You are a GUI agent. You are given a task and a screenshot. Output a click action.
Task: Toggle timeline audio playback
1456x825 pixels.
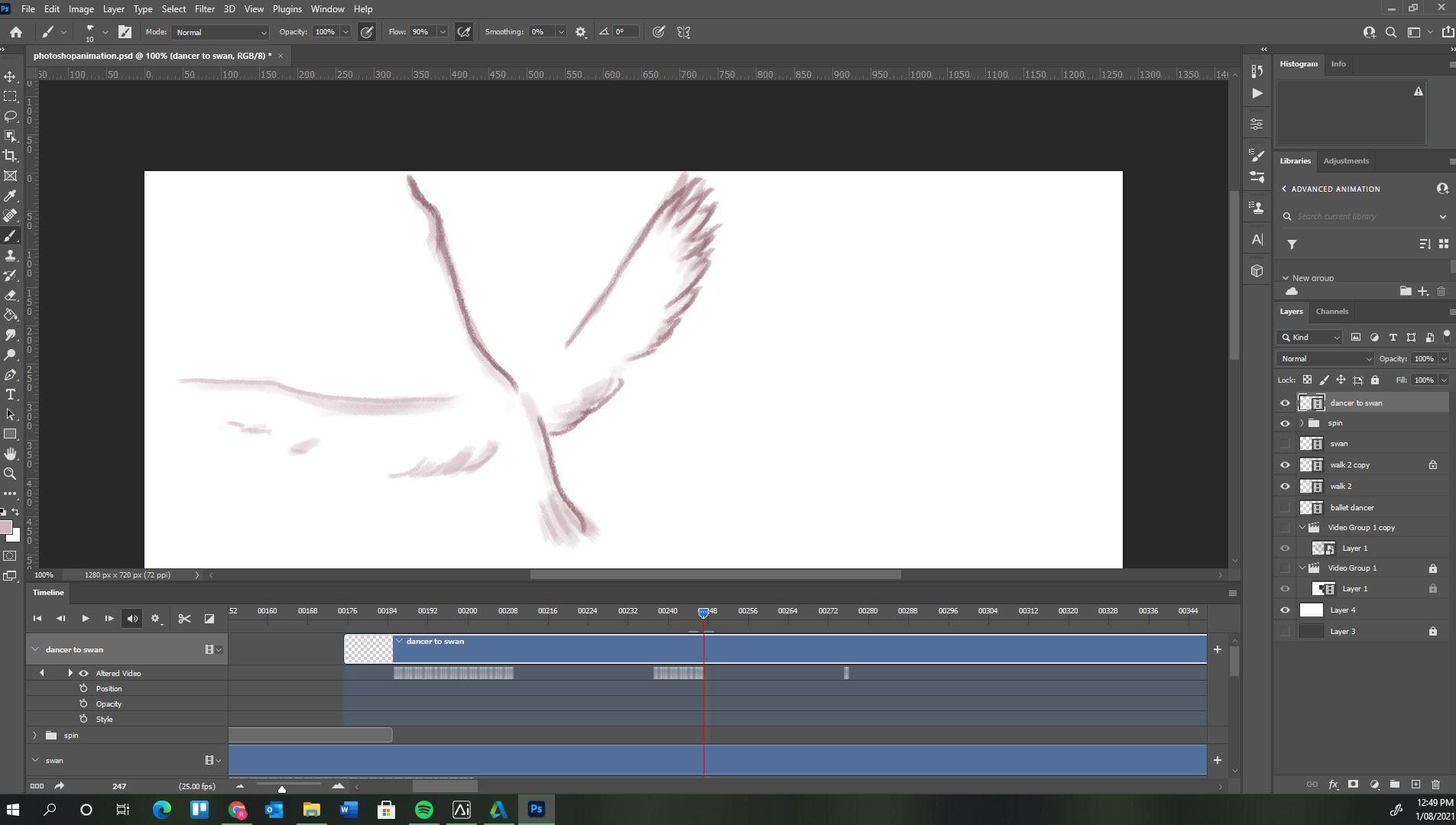click(x=132, y=619)
